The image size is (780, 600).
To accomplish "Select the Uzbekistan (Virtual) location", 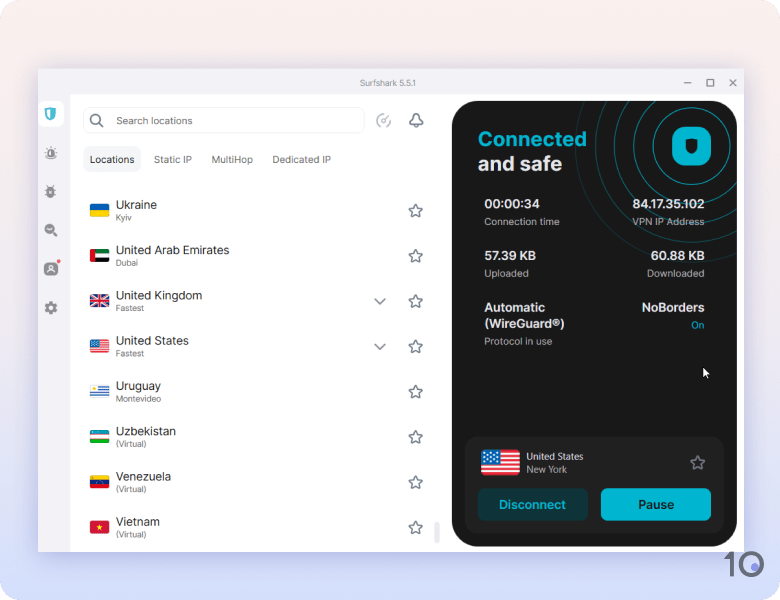I will [256, 437].
